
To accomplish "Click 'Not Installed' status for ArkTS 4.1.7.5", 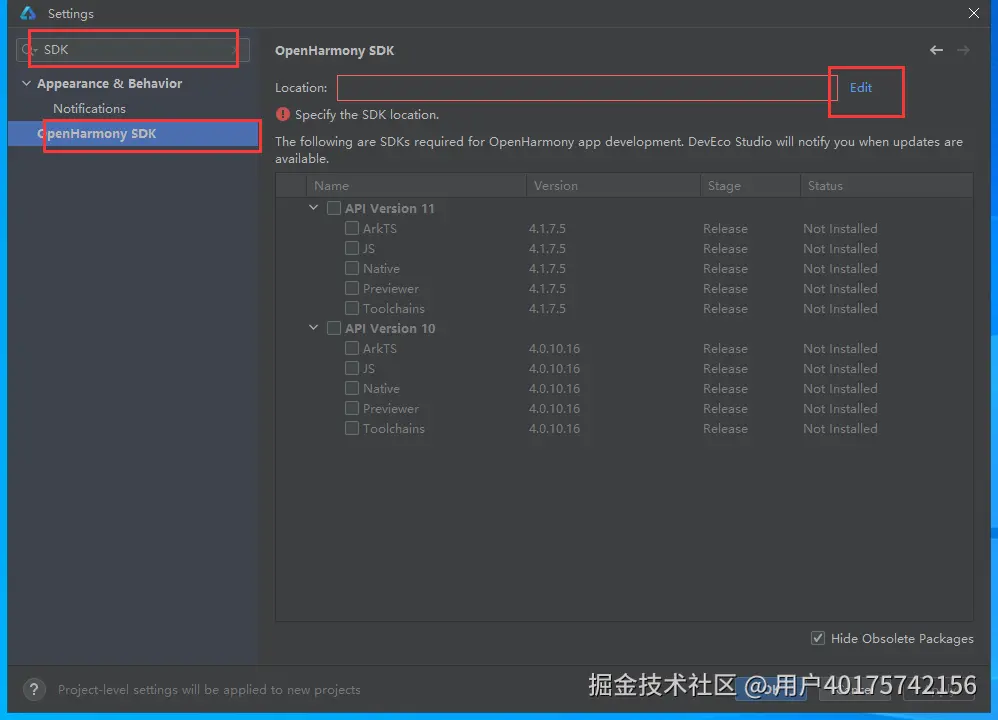I will click(840, 228).
